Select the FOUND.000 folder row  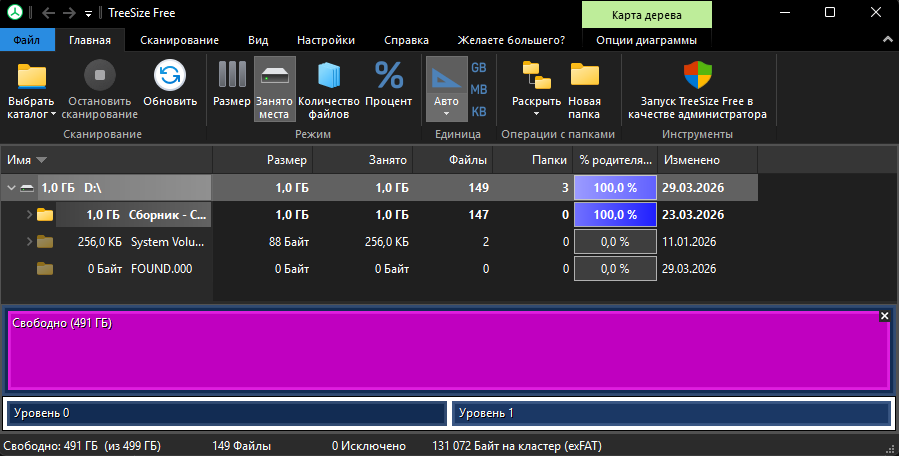pyautogui.click(x=379, y=268)
